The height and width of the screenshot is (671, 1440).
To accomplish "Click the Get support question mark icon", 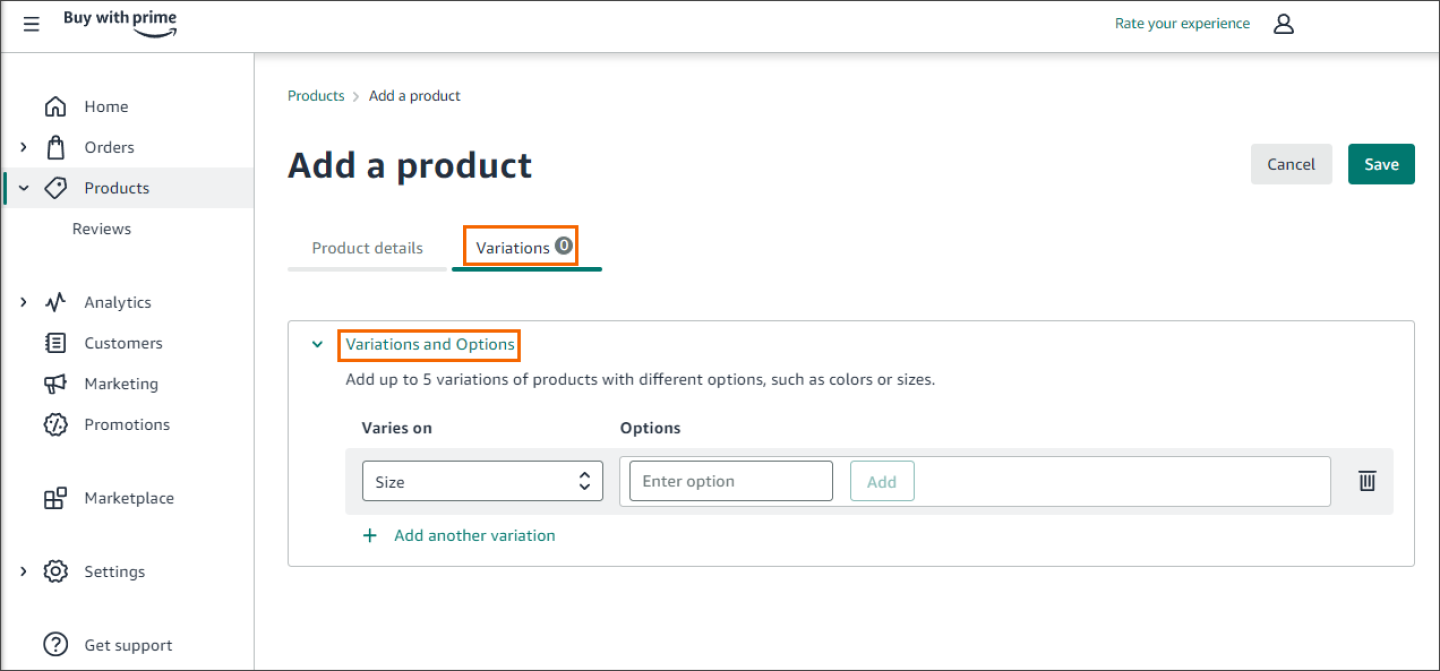I will [55, 644].
